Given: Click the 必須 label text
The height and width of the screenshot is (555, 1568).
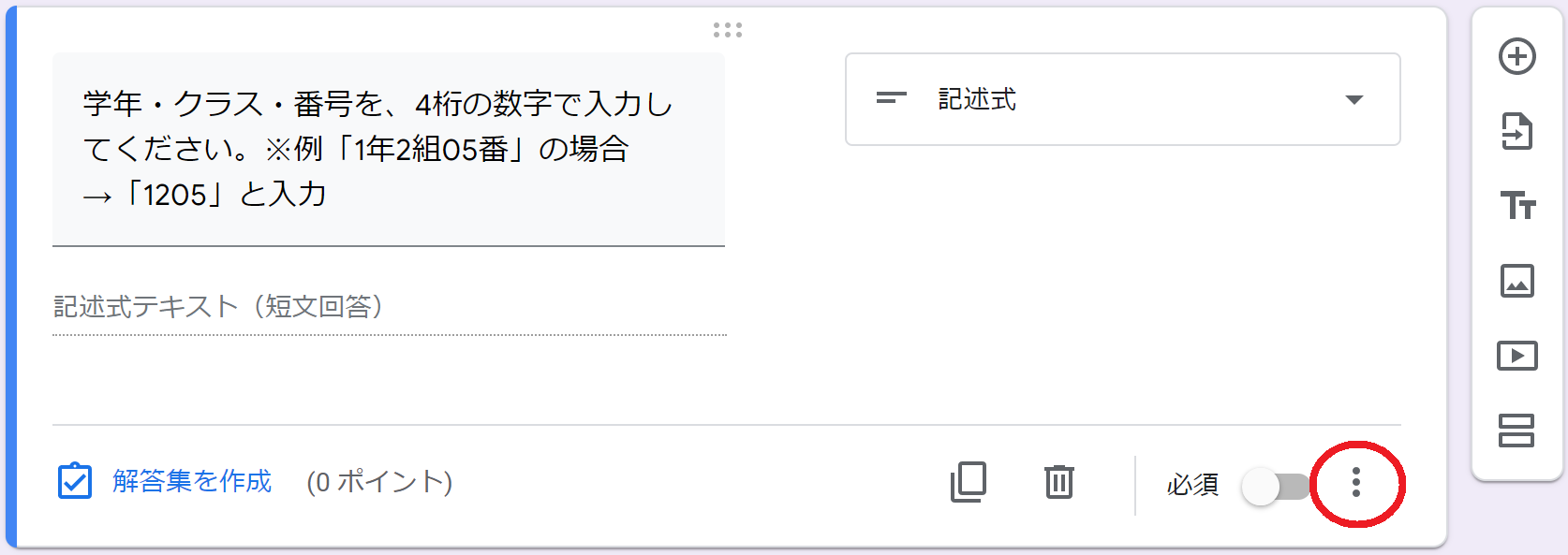Looking at the screenshot, I should click(x=1192, y=485).
